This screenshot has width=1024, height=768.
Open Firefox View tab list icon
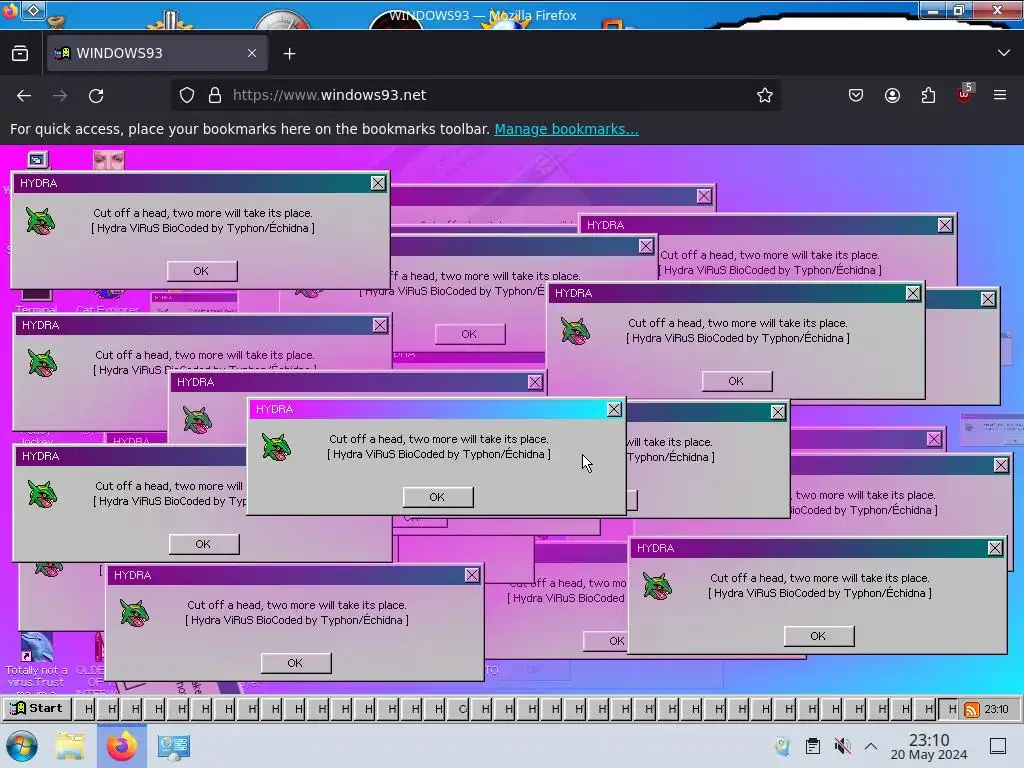(x=20, y=54)
